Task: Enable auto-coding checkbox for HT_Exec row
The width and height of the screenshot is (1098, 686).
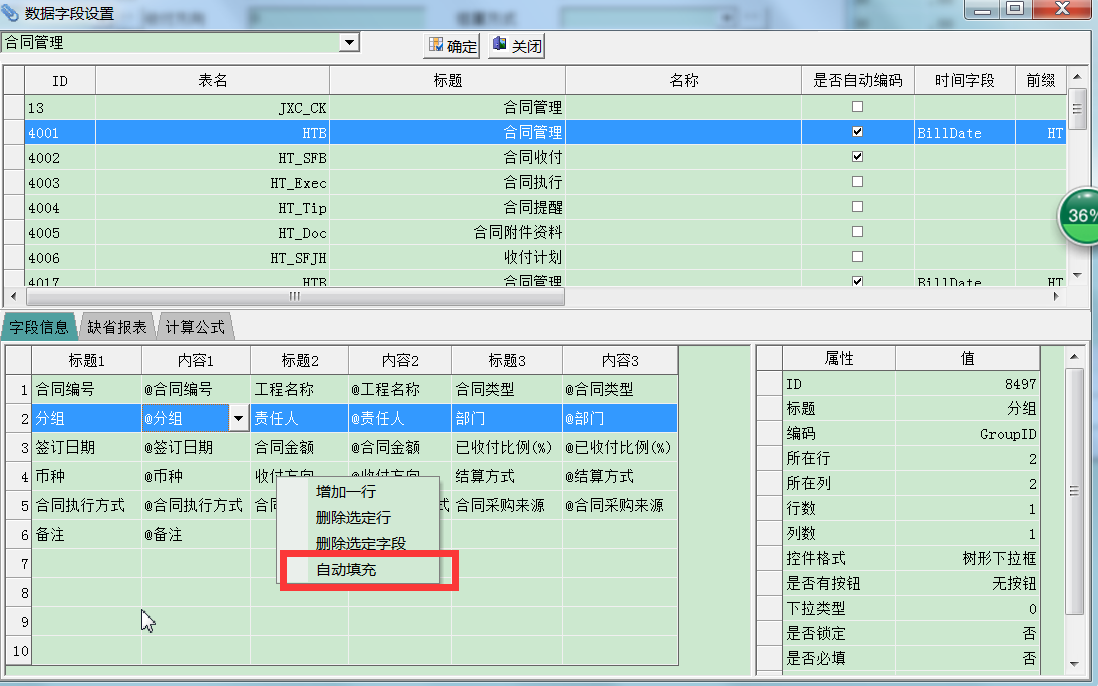Action: click(857, 182)
